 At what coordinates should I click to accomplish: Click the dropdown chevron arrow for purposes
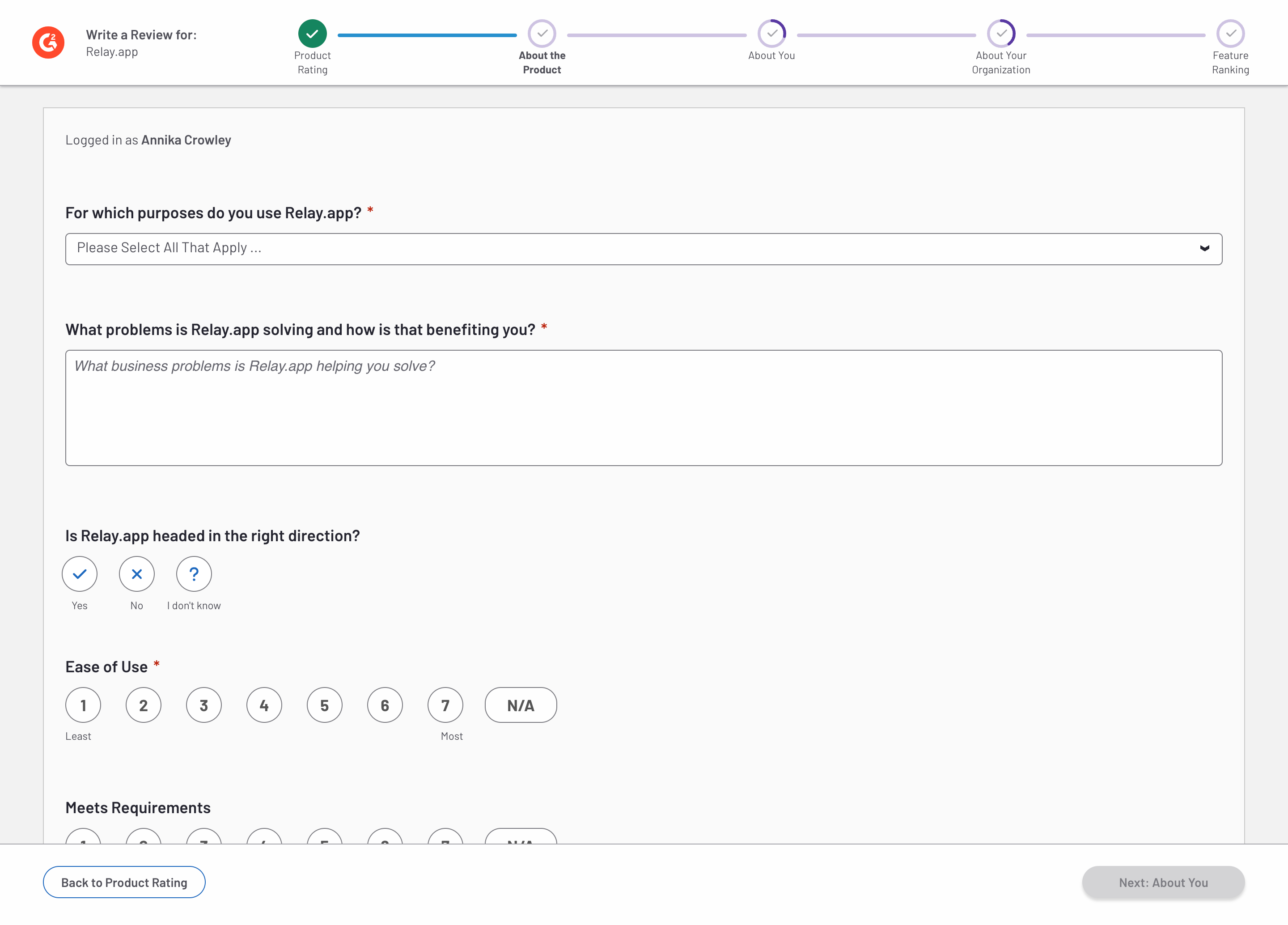pos(1204,248)
